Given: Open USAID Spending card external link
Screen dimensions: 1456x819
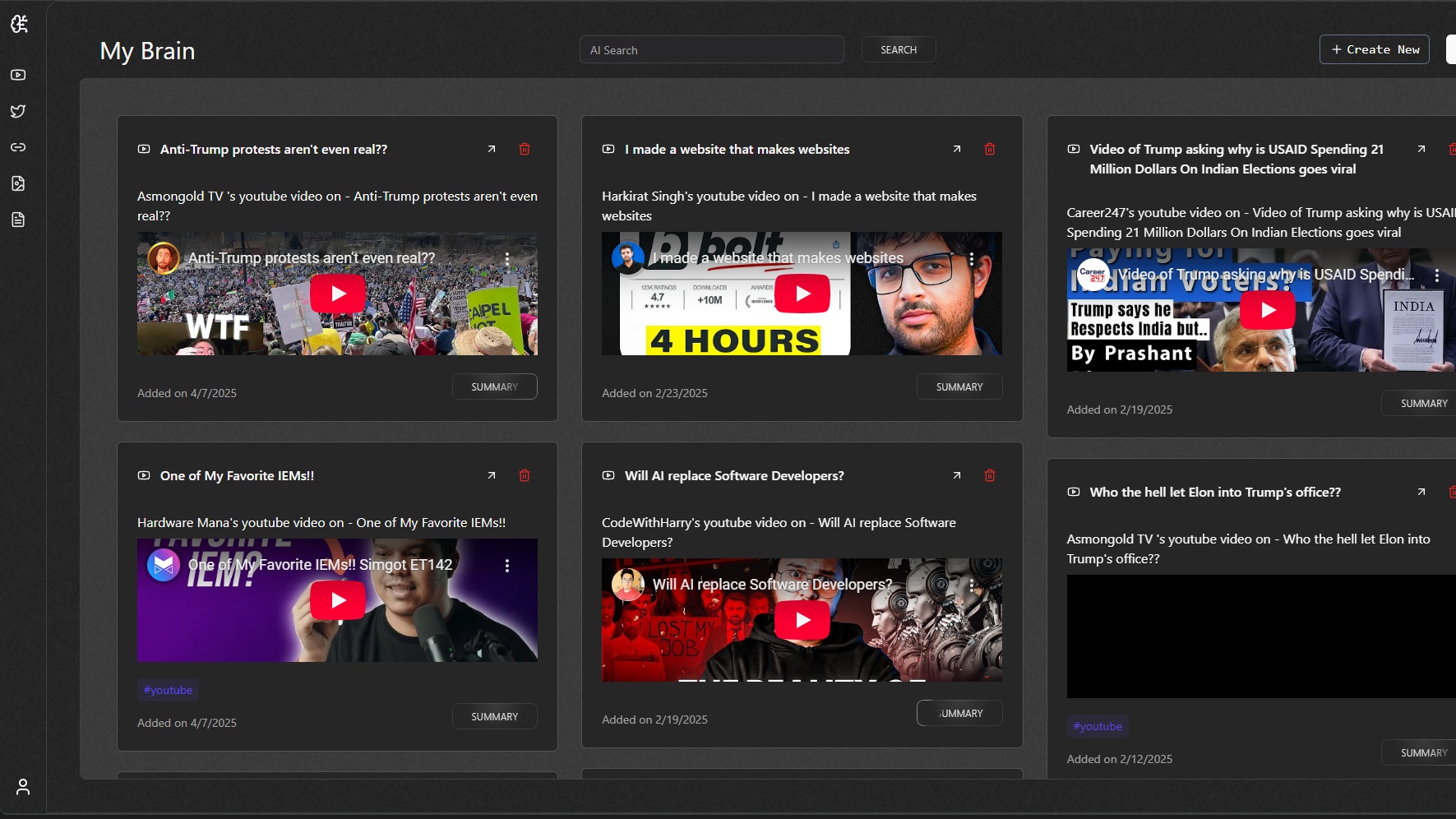Looking at the screenshot, I should pyautogui.click(x=1421, y=149).
